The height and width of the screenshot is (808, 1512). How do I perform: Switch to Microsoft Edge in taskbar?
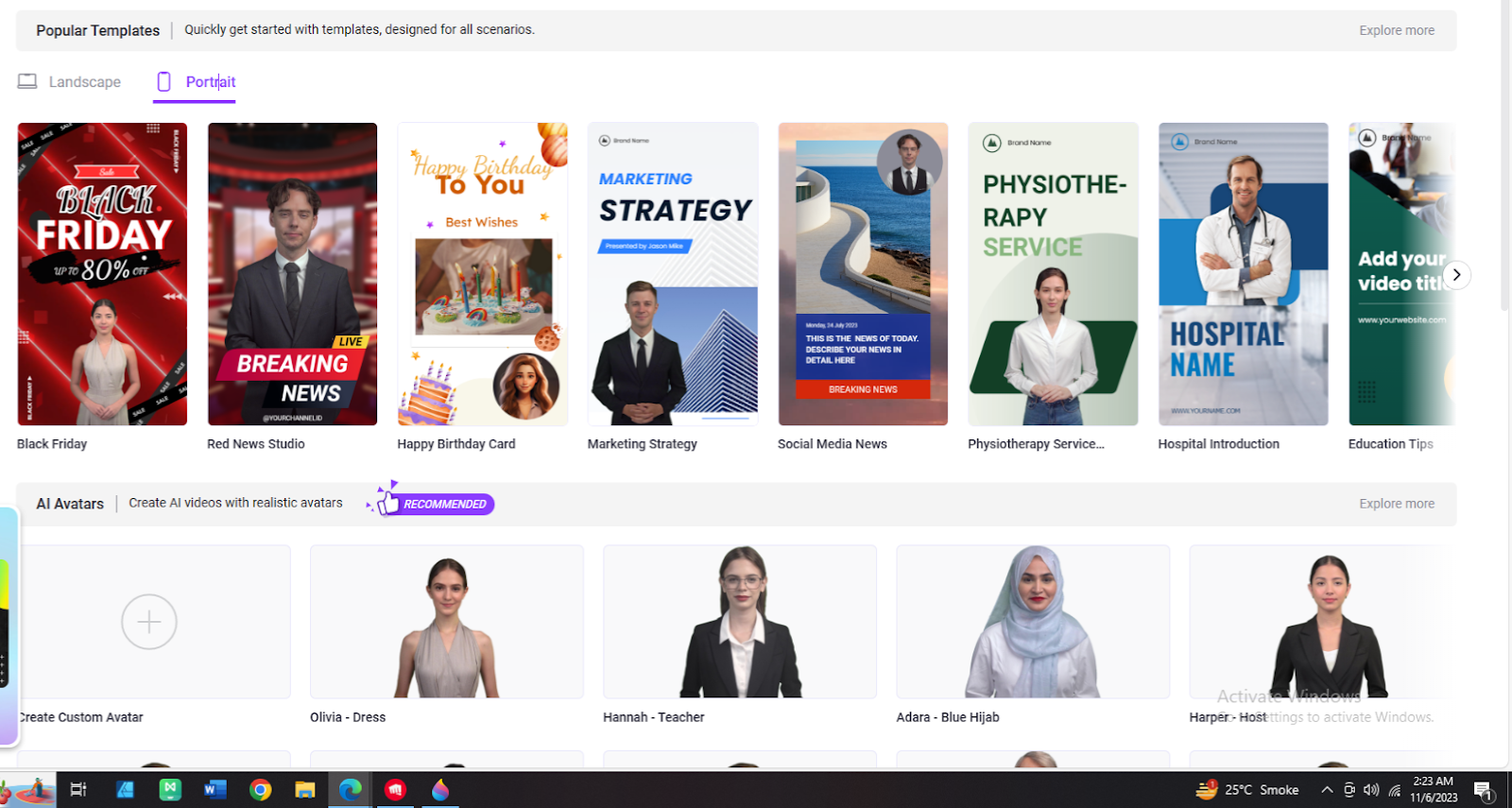point(351,789)
